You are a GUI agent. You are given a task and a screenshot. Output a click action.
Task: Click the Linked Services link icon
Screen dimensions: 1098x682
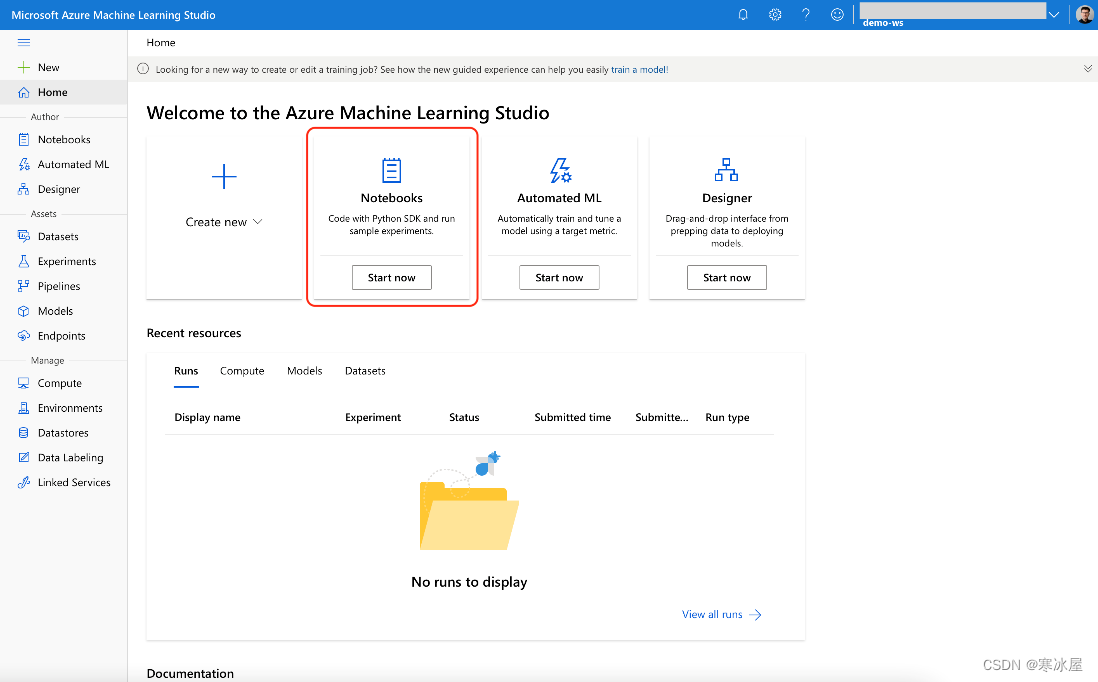(24, 482)
